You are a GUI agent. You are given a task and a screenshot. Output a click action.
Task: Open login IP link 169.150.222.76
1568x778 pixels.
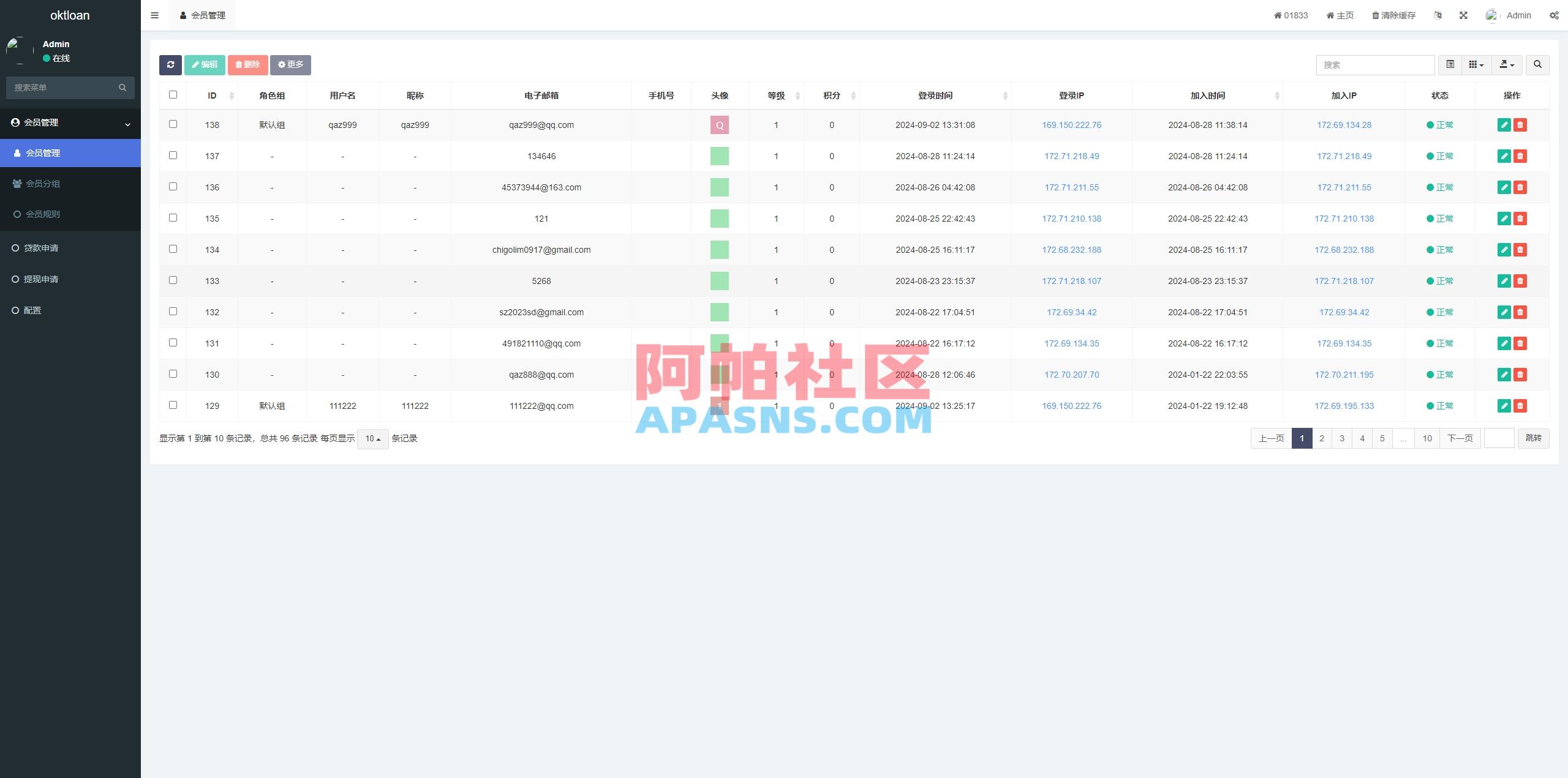[1071, 124]
